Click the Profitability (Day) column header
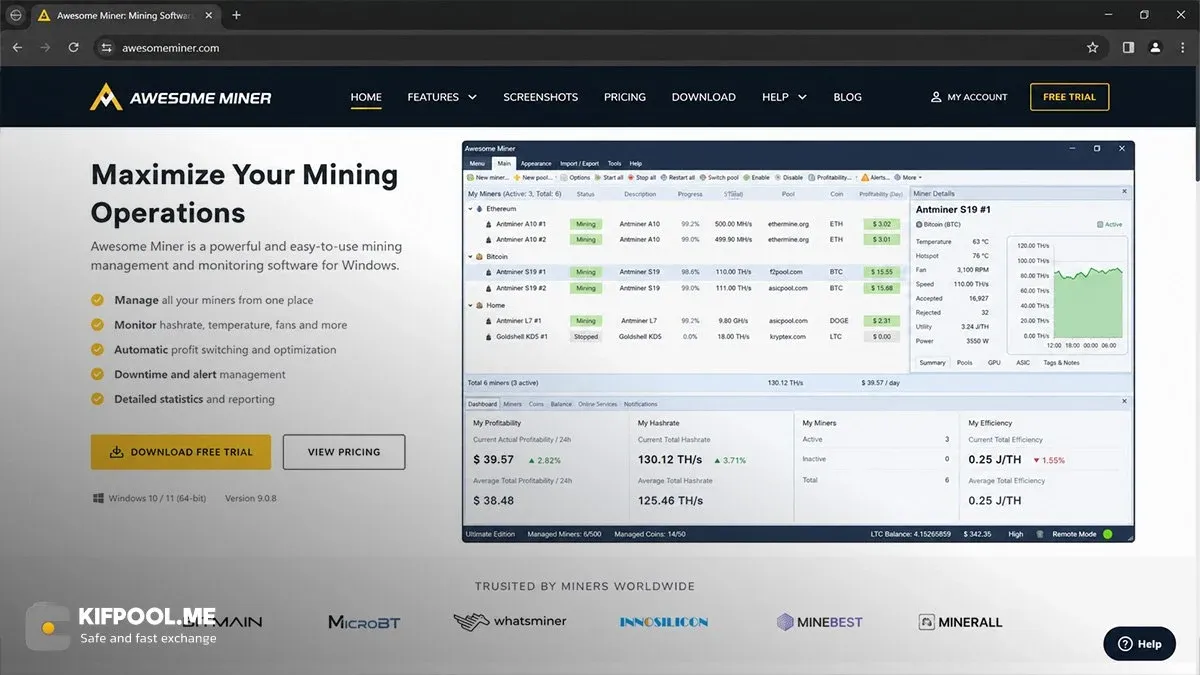1200x675 pixels. 880,194
